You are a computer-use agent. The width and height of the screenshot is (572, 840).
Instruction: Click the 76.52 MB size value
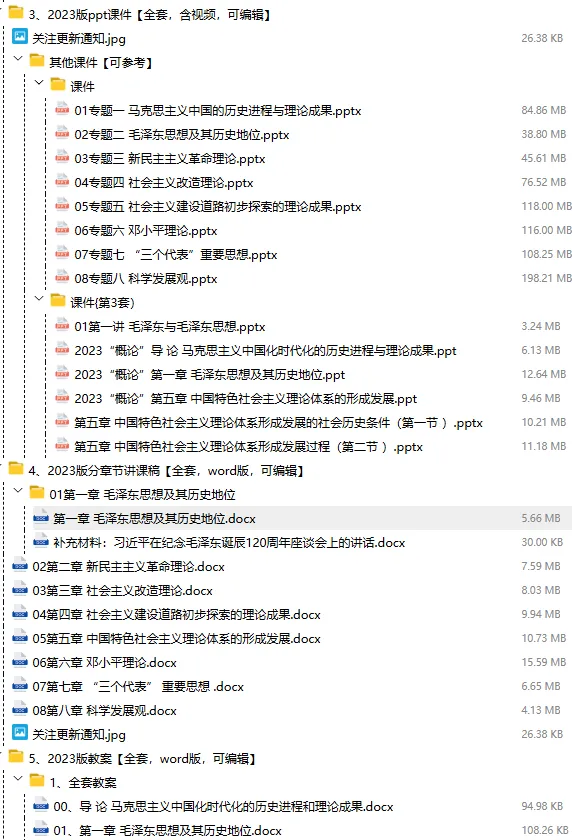pos(544,182)
